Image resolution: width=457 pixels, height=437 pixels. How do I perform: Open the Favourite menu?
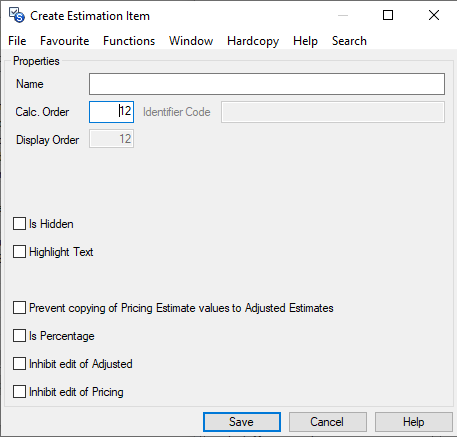(x=65, y=41)
